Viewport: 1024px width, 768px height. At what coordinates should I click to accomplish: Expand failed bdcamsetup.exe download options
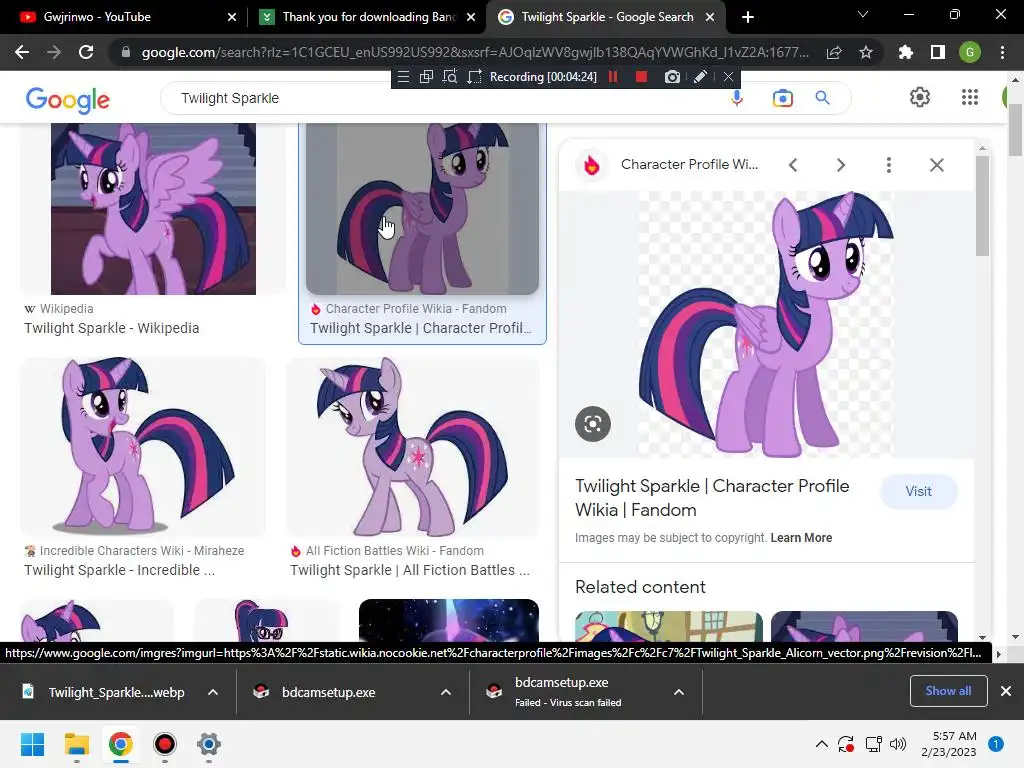(679, 692)
